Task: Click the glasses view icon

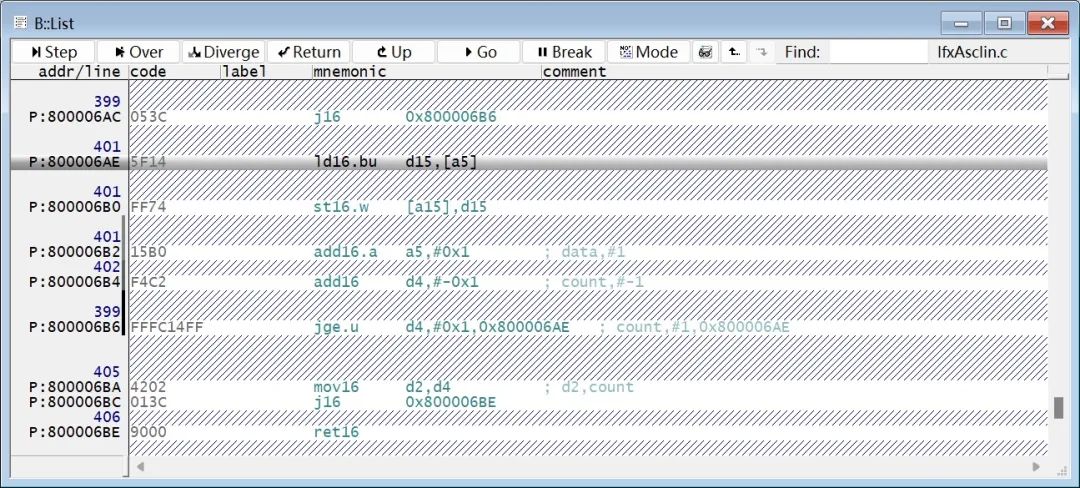Action: click(705, 52)
